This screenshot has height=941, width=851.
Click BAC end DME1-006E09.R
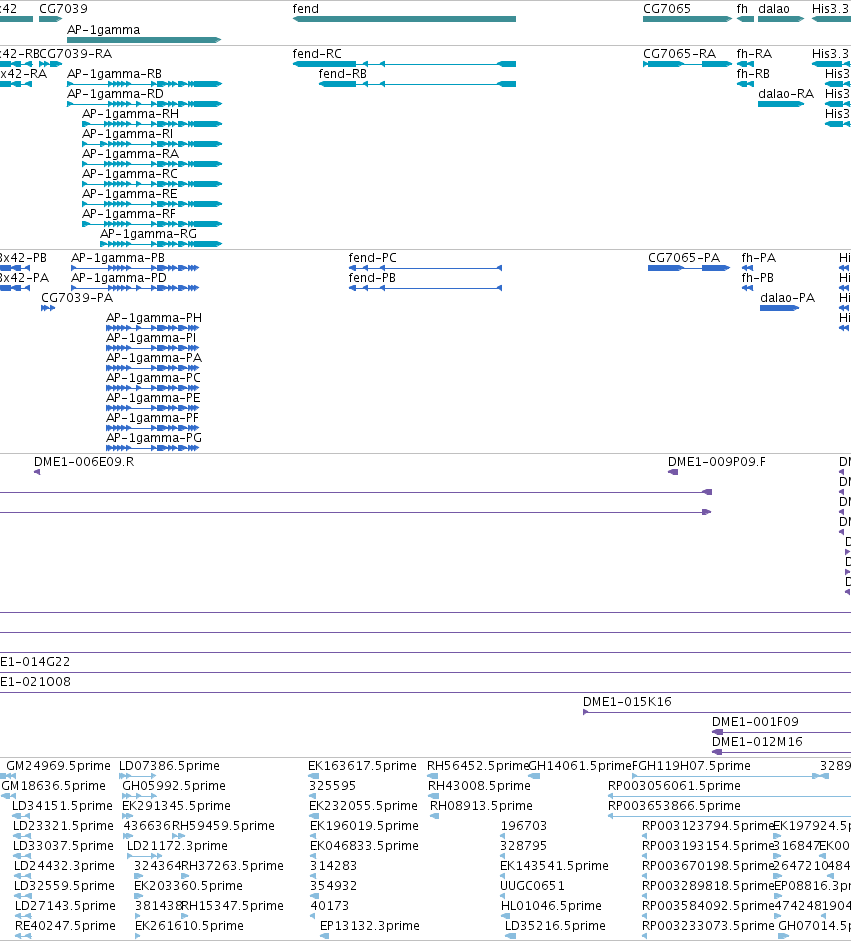[x=37, y=472]
